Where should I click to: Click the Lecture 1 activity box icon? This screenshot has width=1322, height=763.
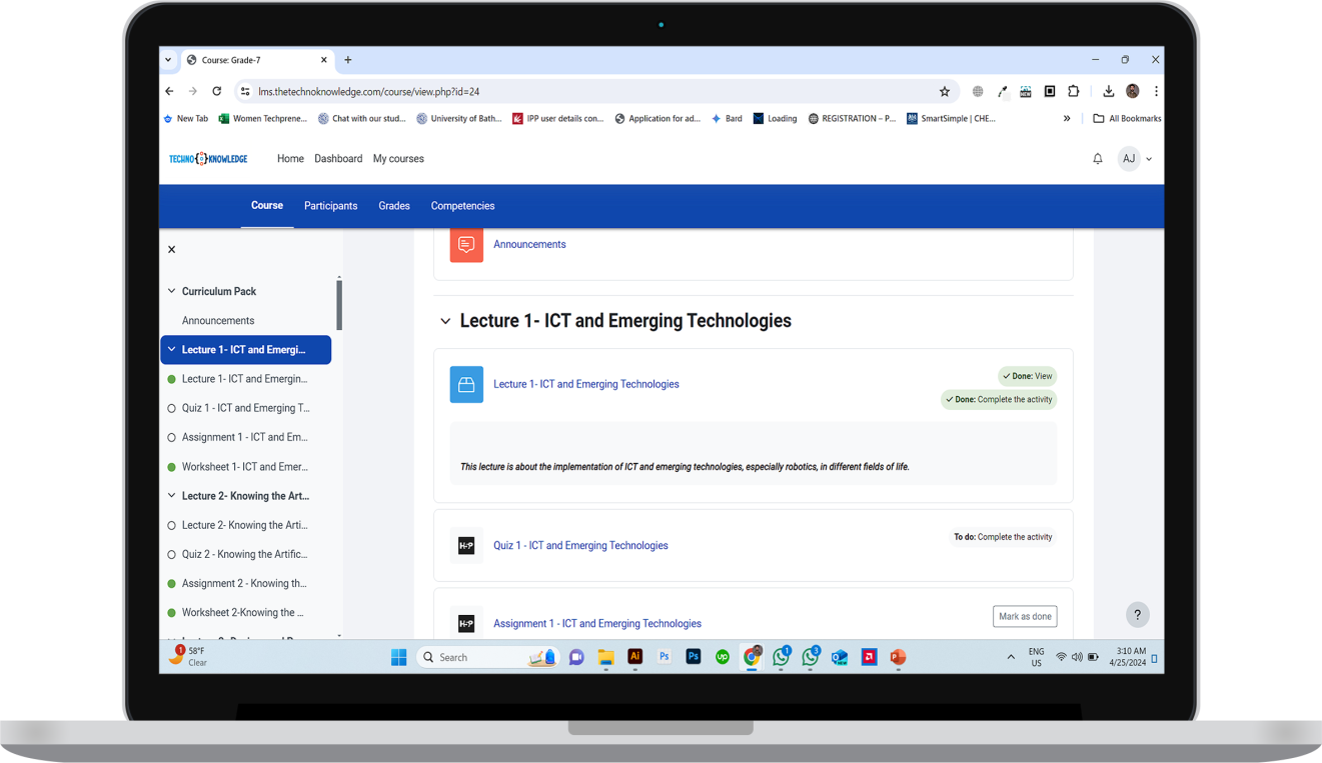tap(466, 385)
